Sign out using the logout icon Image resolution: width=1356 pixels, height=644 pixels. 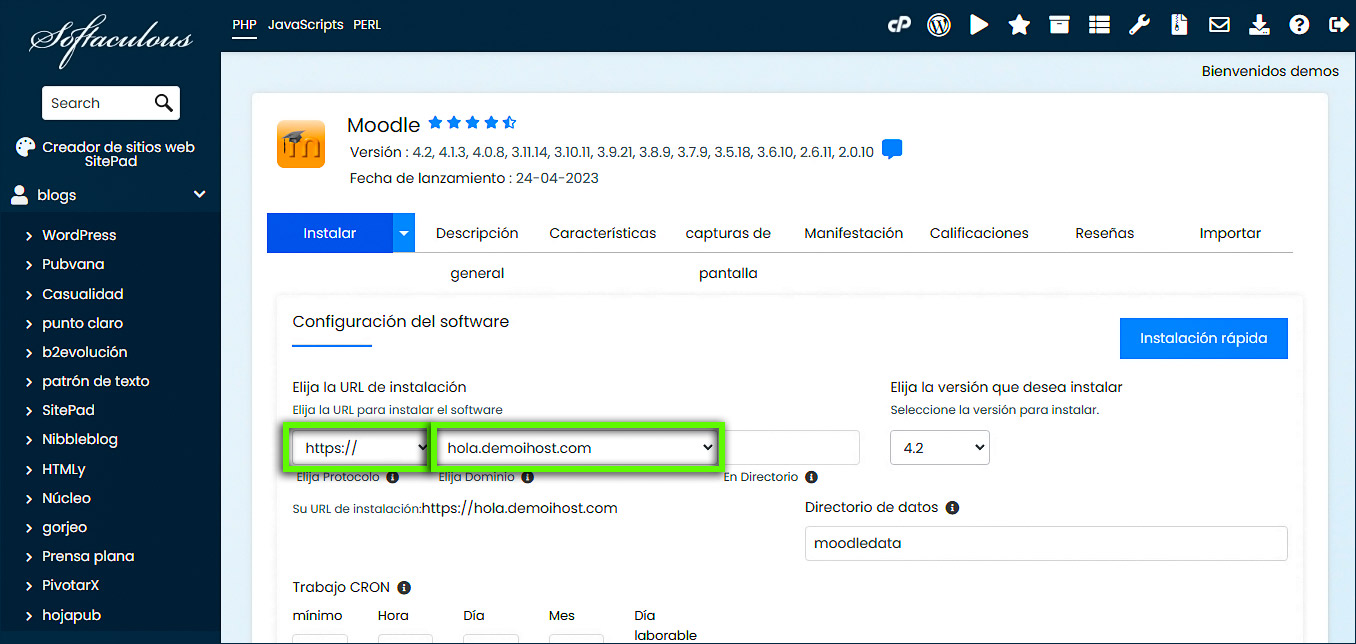(1338, 24)
